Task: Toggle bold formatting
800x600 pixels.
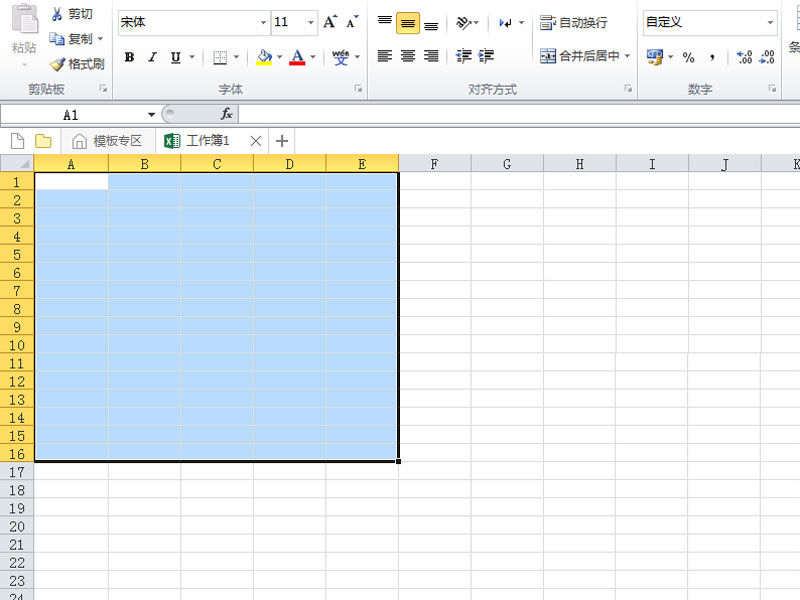Action: (130, 57)
